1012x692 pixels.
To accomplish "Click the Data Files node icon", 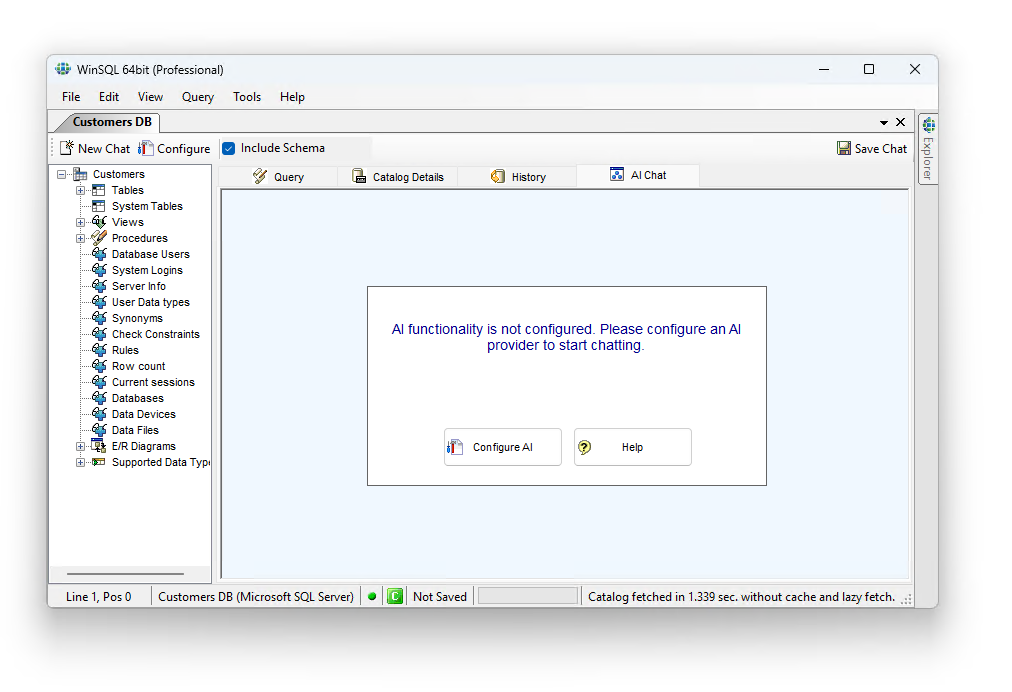I will coord(99,430).
